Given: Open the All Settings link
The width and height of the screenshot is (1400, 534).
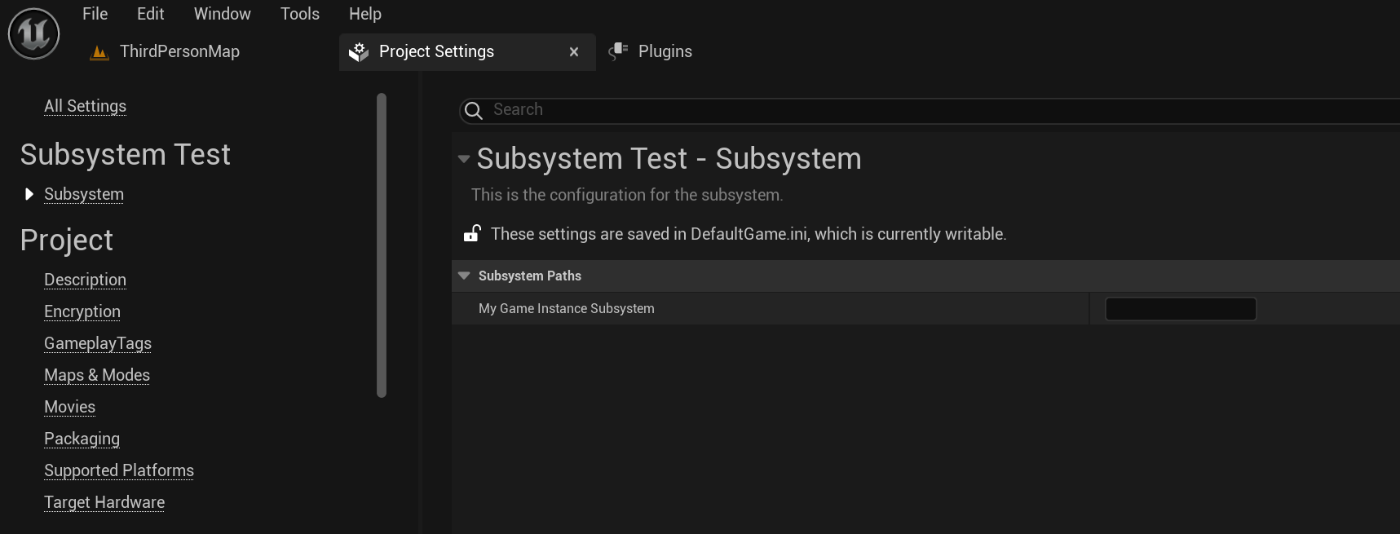Looking at the screenshot, I should tap(85, 106).
